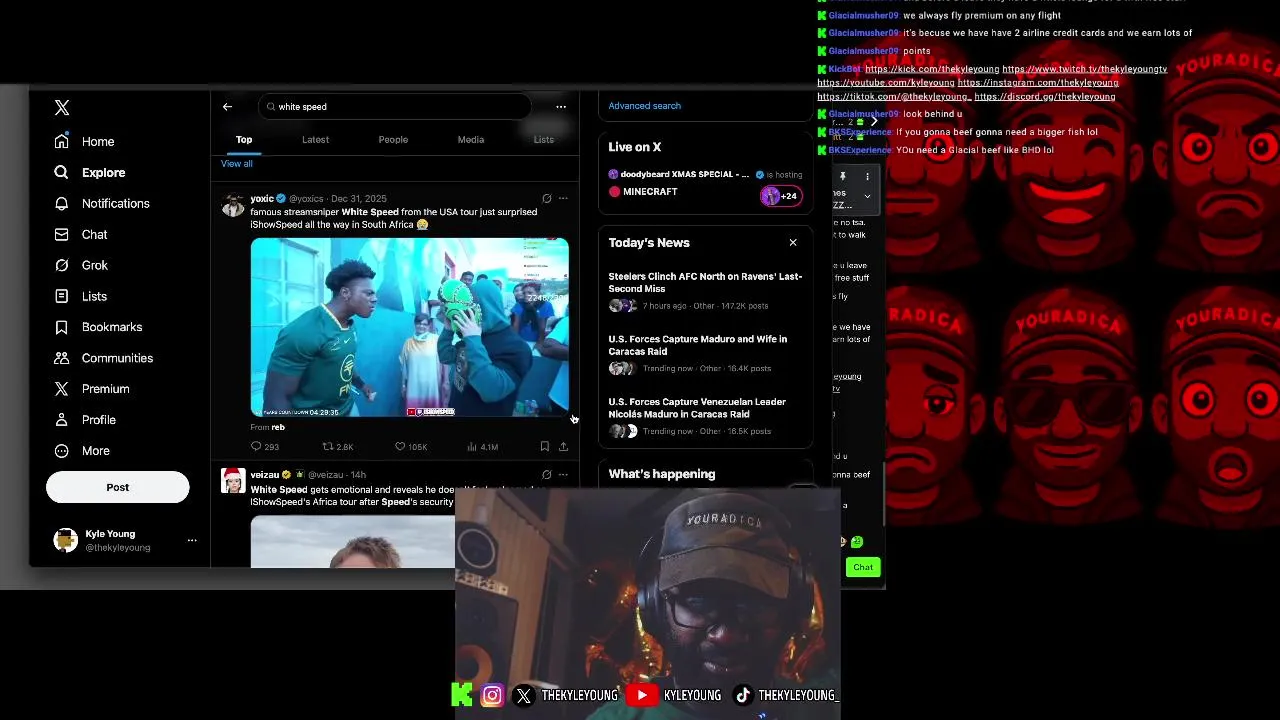Go back using the left arrow

[227, 106]
